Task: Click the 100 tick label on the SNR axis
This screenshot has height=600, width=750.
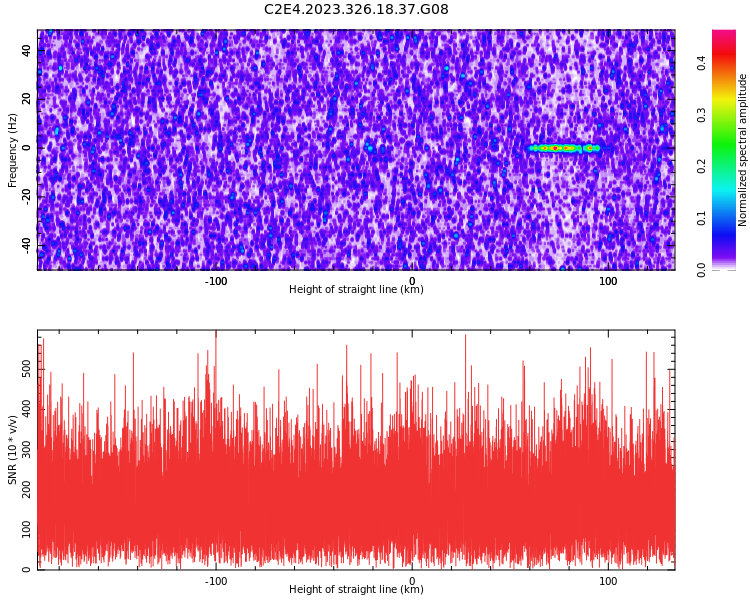Action: (27, 529)
